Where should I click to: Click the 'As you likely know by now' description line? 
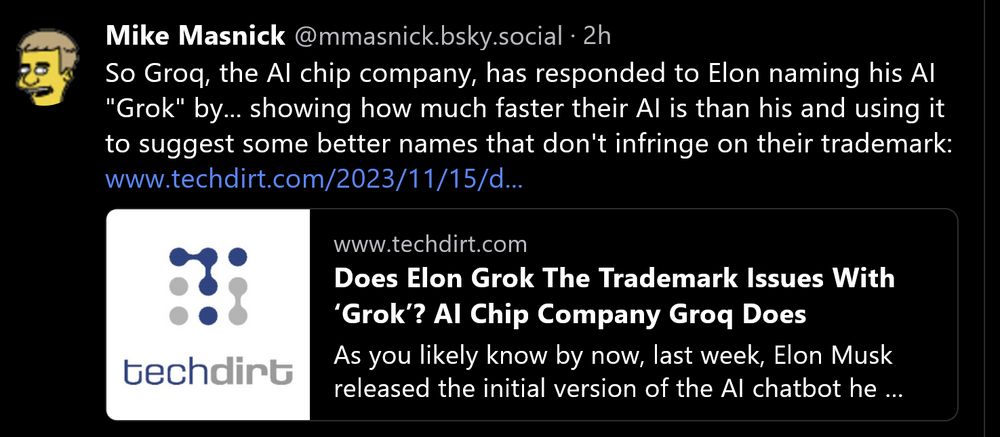point(613,355)
